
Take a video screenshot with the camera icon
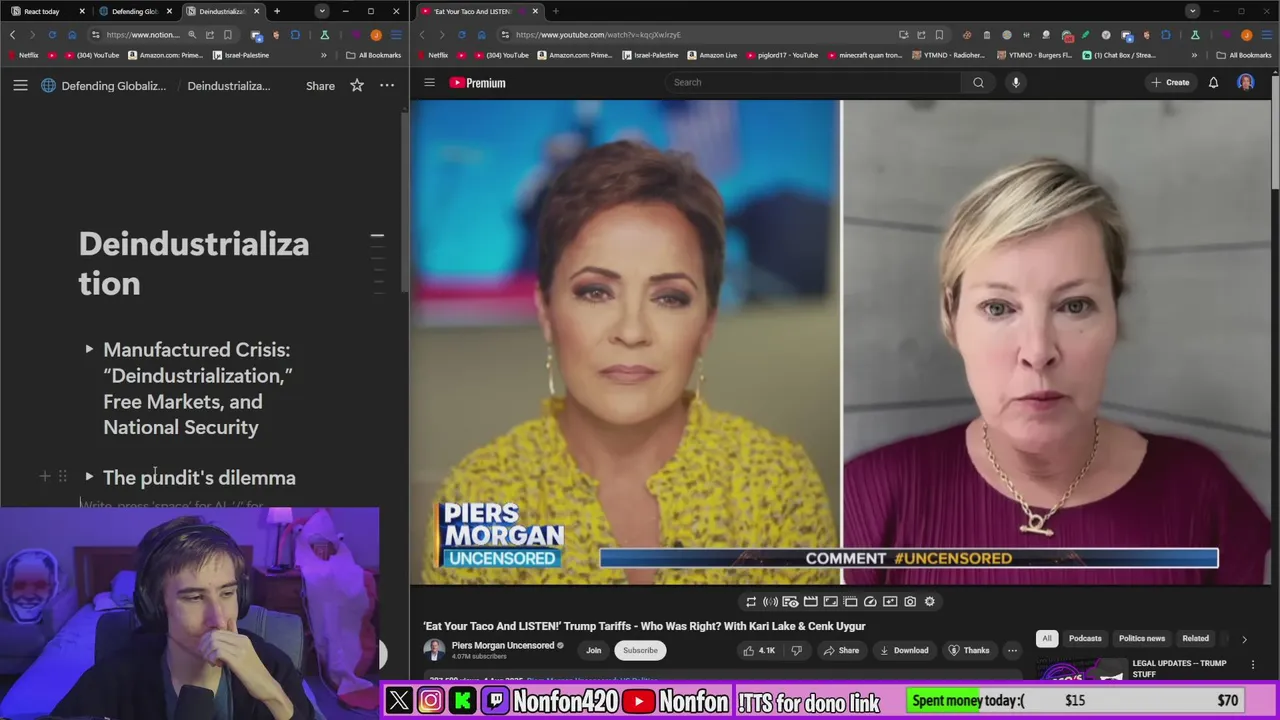pos(910,601)
